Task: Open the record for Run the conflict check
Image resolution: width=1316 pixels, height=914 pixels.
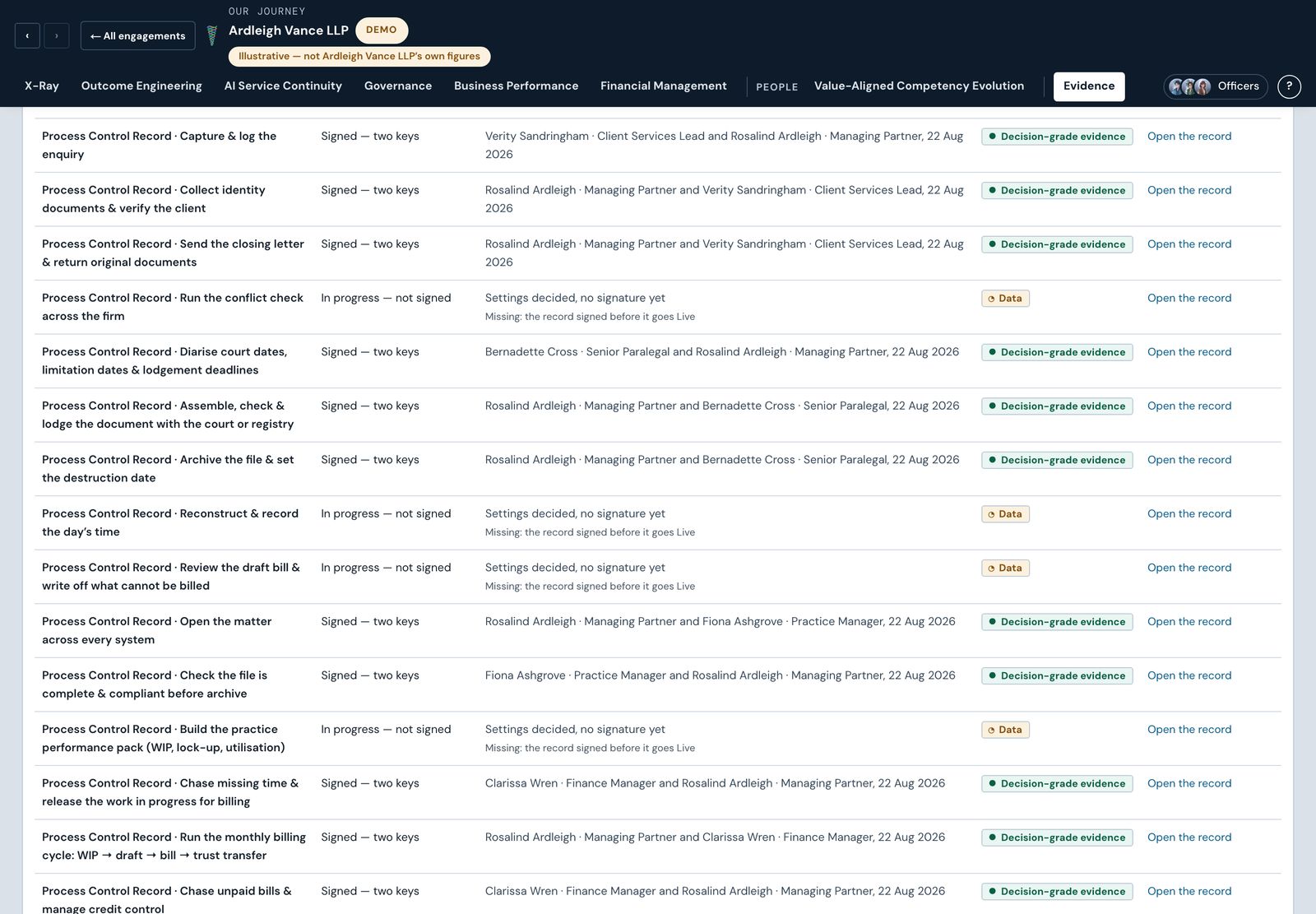Action: click(1189, 298)
